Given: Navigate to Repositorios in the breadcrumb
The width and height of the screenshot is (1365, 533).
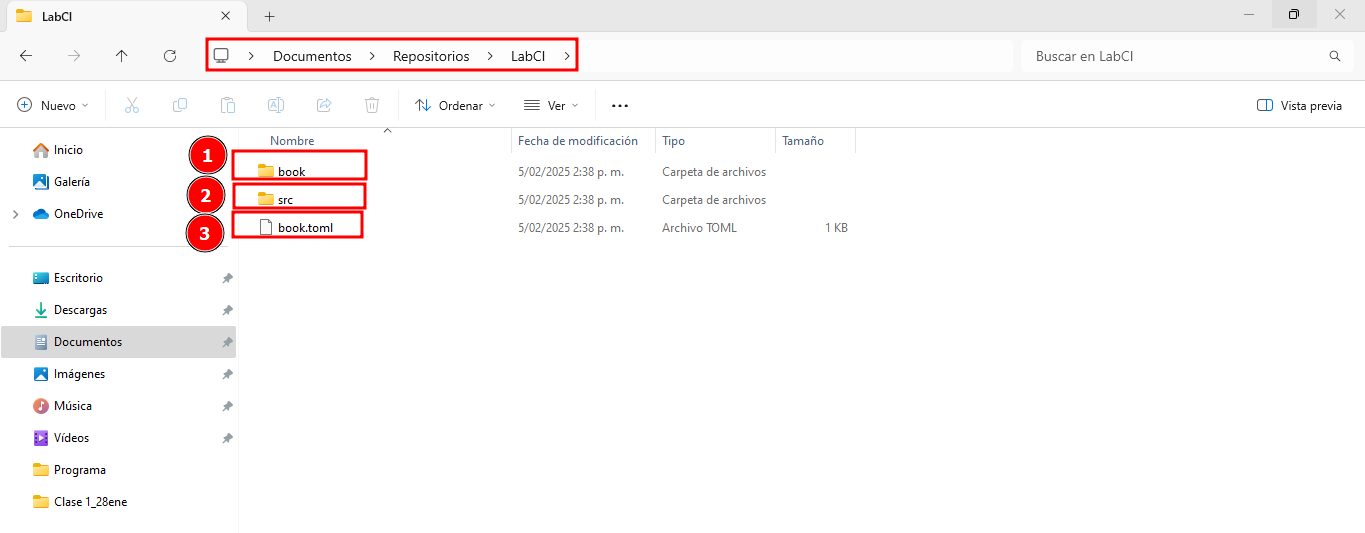Looking at the screenshot, I should click(431, 56).
